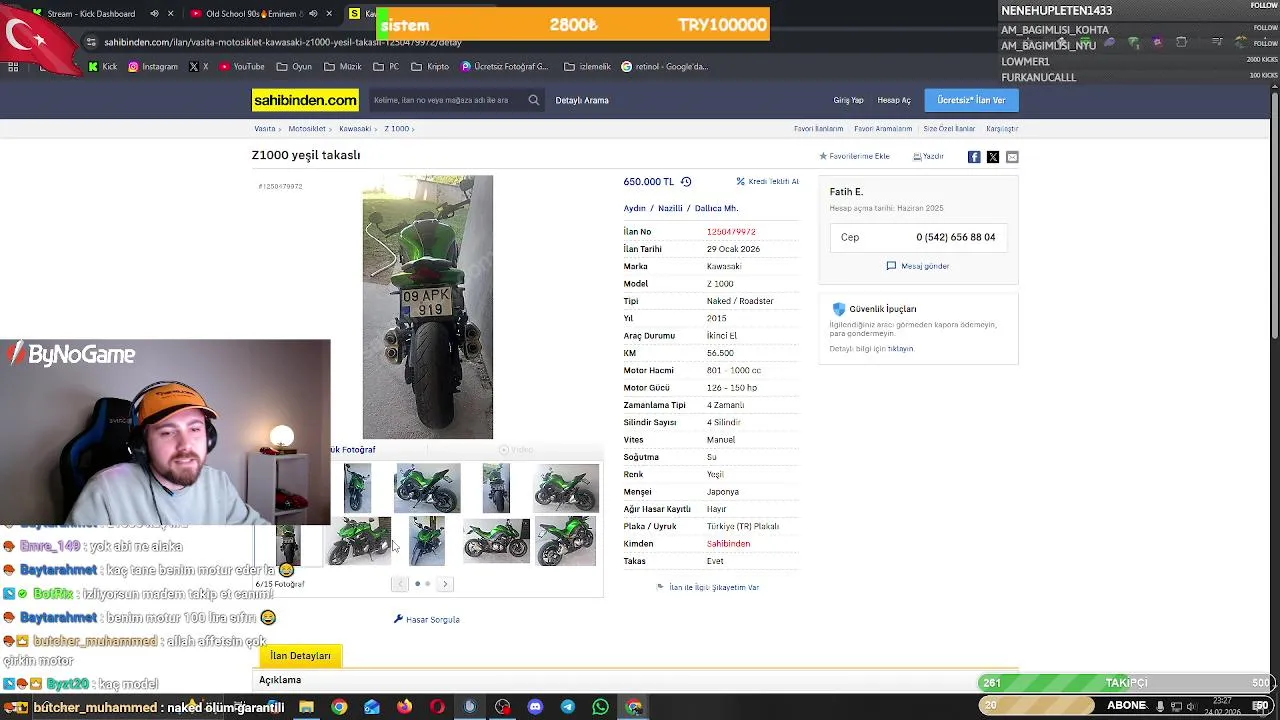This screenshot has height=720, width=1280.
Task: Open Telegram from the taskbar
Action: 568,707
